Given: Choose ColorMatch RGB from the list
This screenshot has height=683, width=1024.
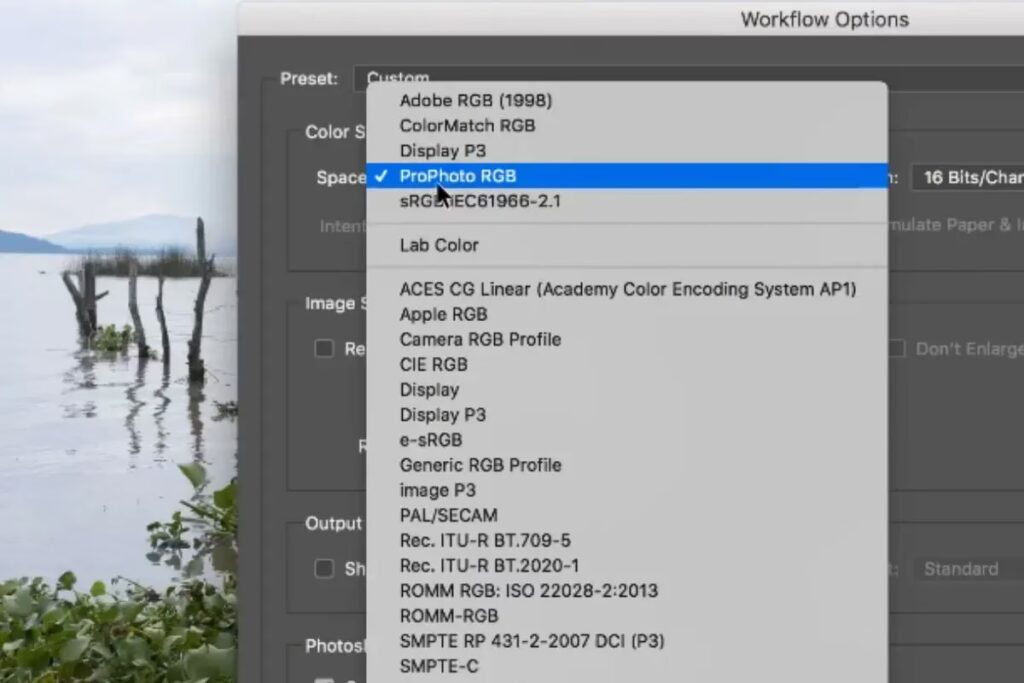Looking at the screenshot, I should point(467,126).
